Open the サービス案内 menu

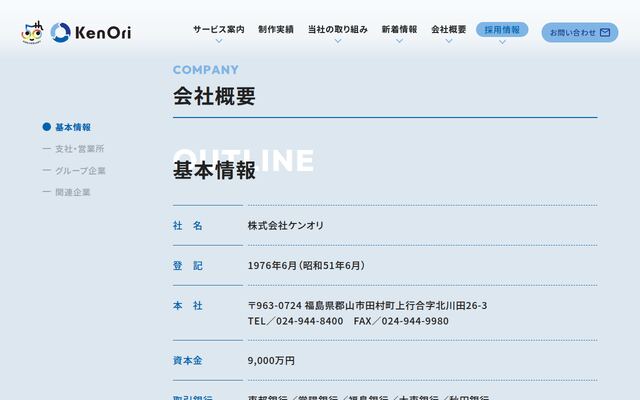(x=219, y=29)
